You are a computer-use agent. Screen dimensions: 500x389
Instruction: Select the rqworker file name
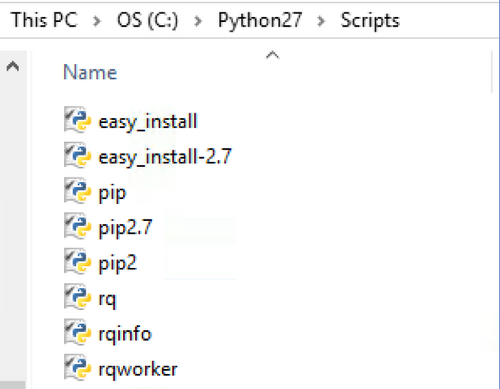(138, 370)
